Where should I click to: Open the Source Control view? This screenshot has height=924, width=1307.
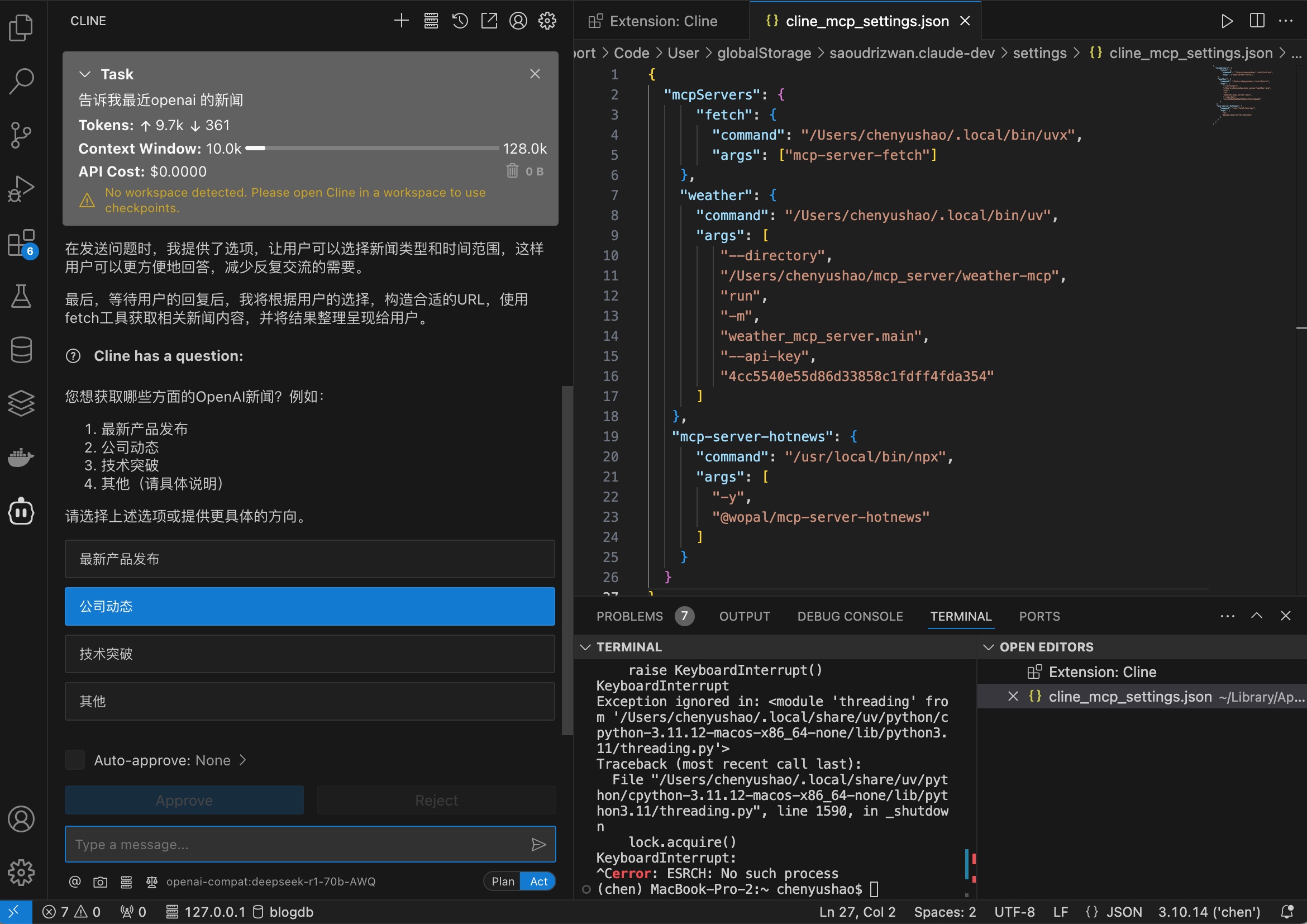22,135
